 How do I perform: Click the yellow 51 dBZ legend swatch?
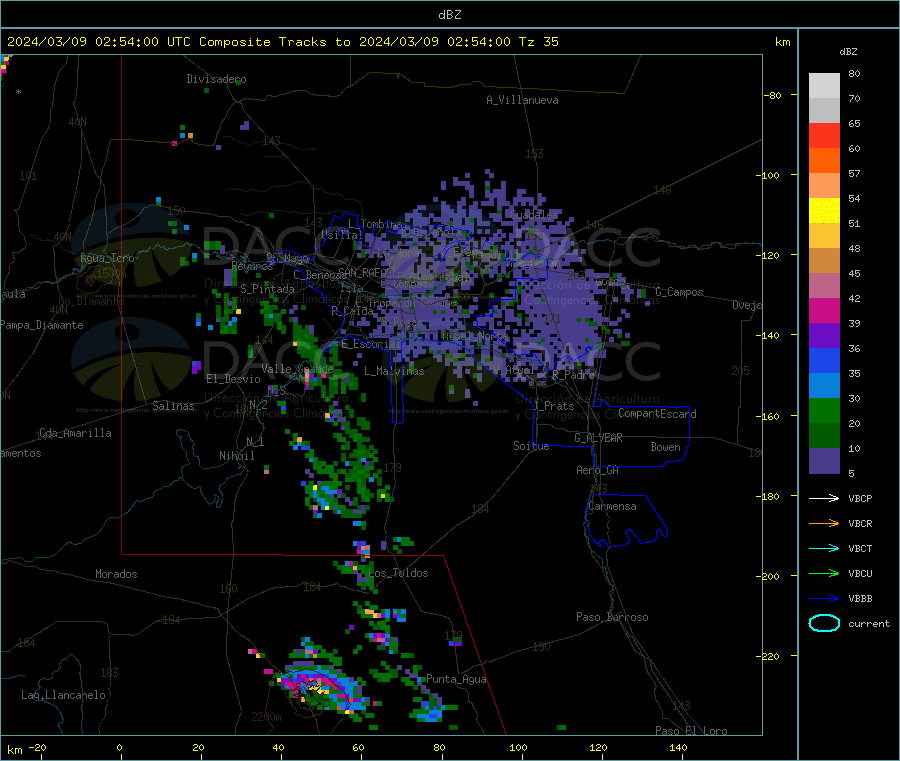pyautogui.click(x=824, y=211)
